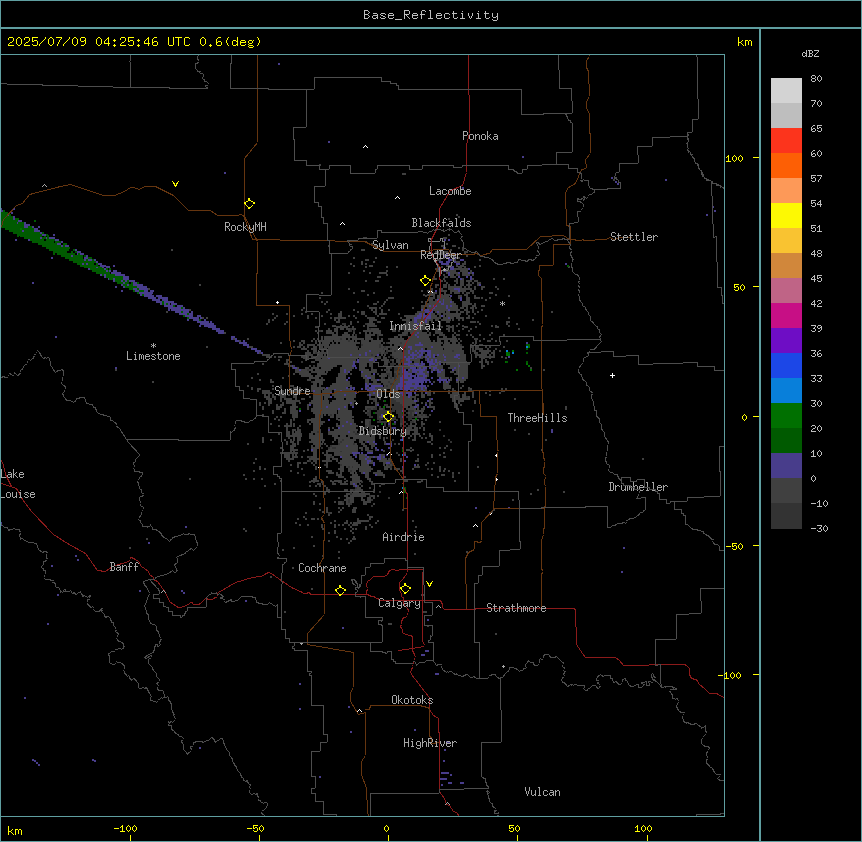Select the yellow diamond marker between Olds and Didsbury
This screenshot has height=842, width=862.
tap(388, 417)
